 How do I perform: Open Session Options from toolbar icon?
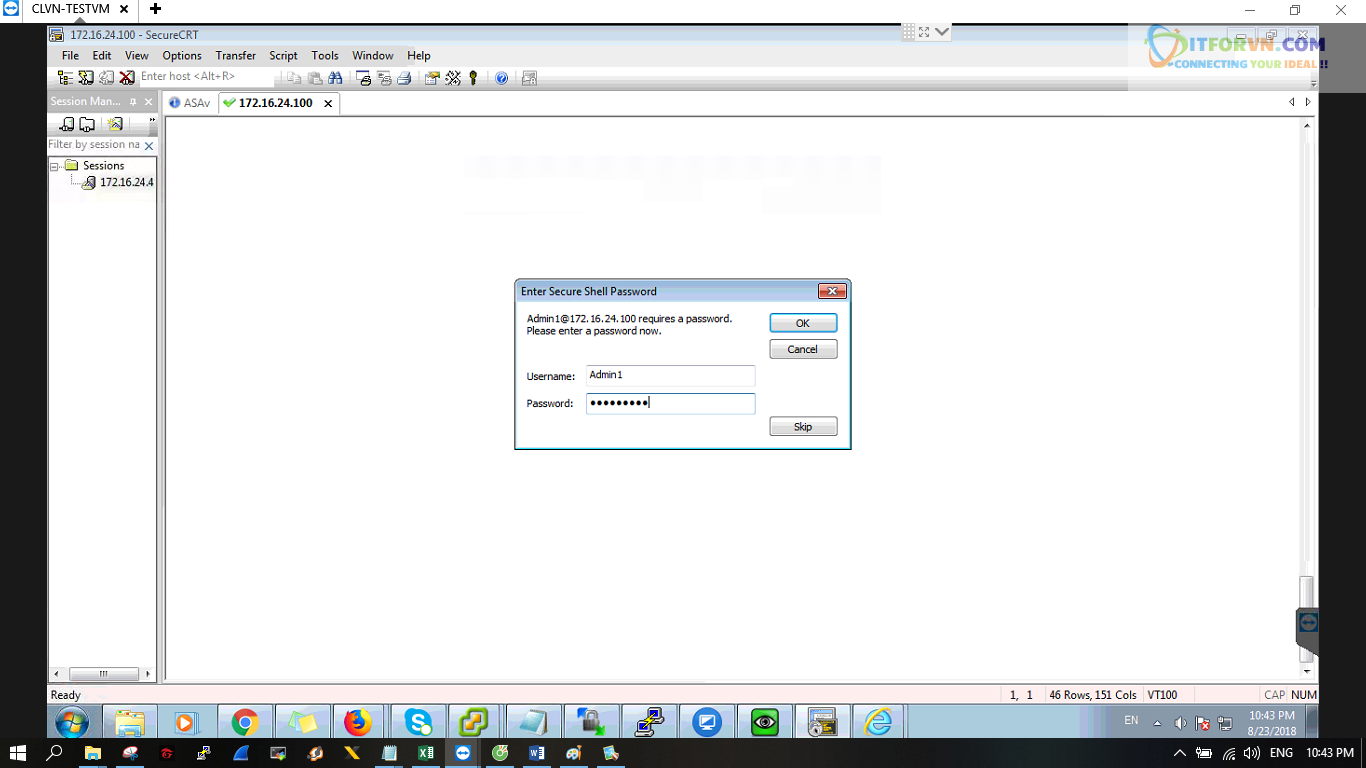(x=432, y=77)
